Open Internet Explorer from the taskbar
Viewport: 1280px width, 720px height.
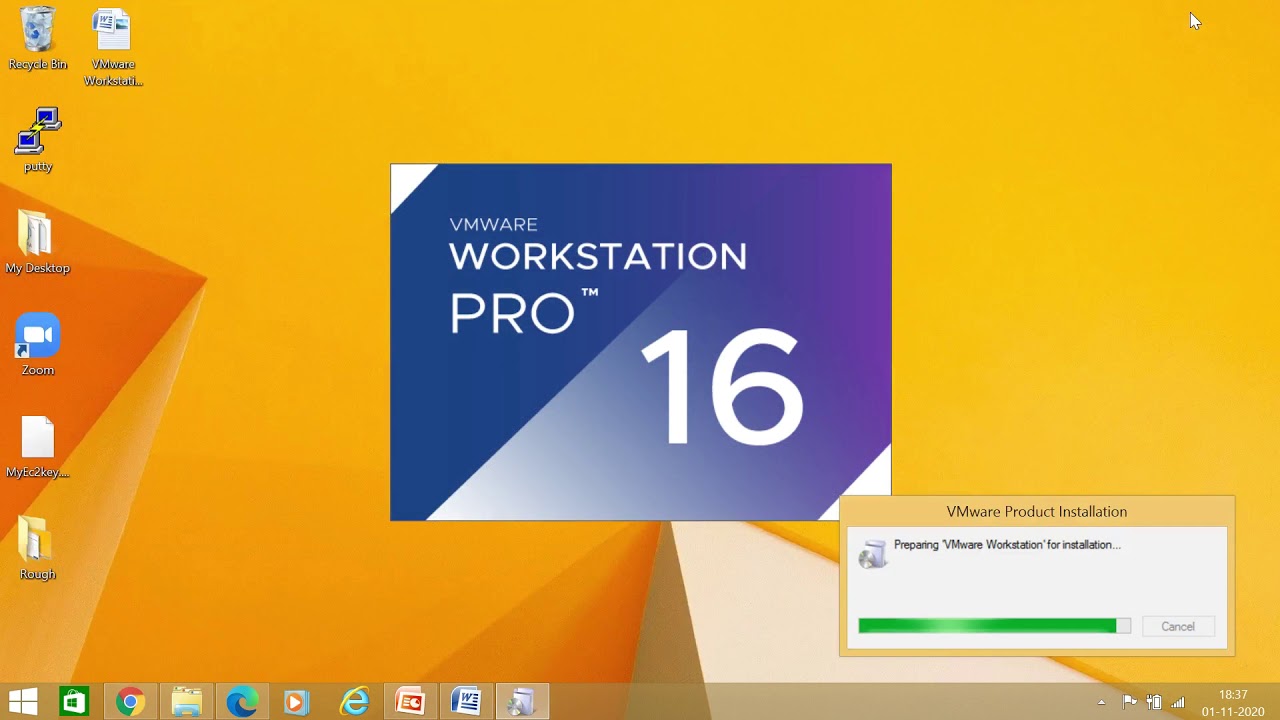click(x=354, y=702)
